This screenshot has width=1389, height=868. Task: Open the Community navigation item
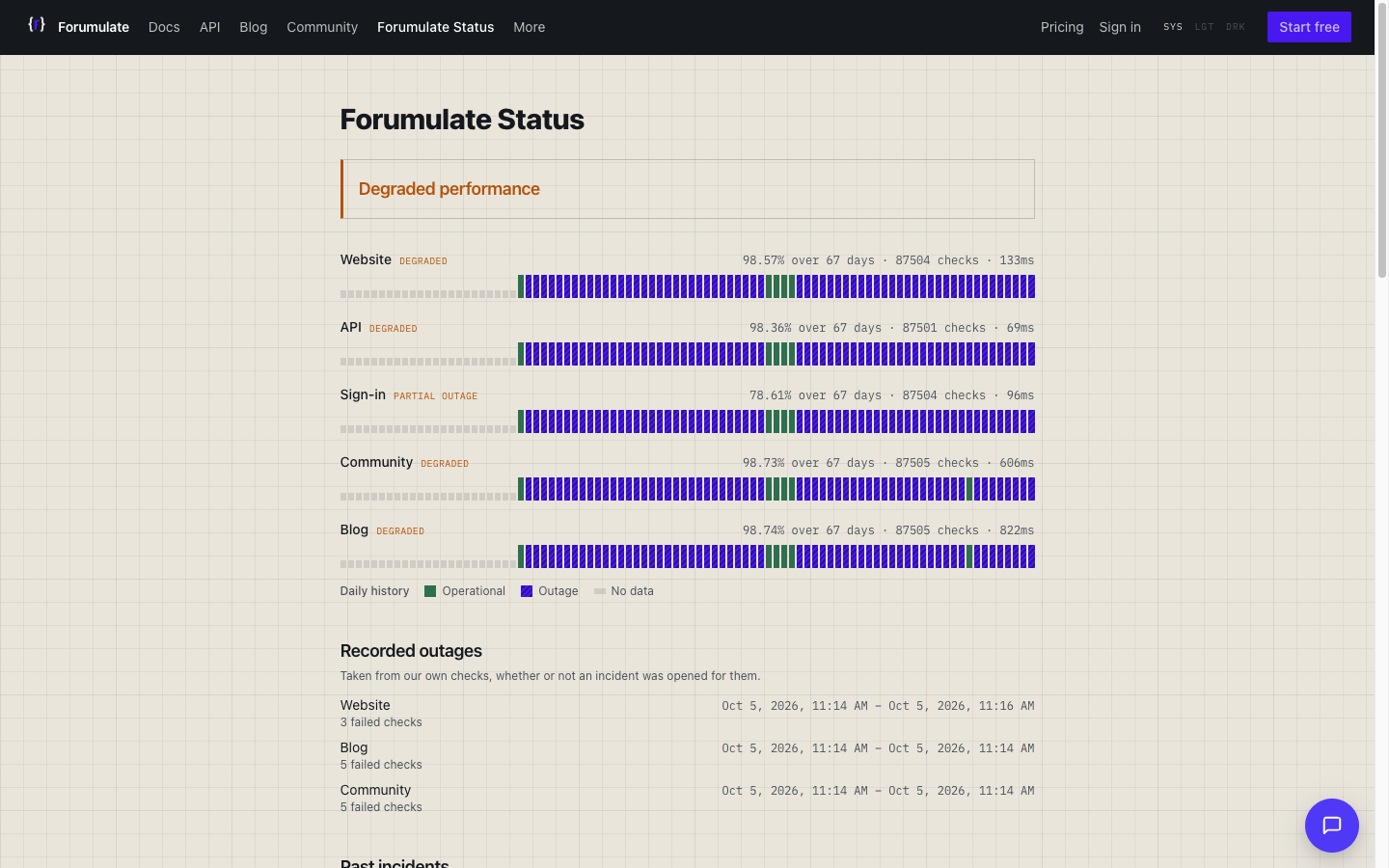[322, 27]
